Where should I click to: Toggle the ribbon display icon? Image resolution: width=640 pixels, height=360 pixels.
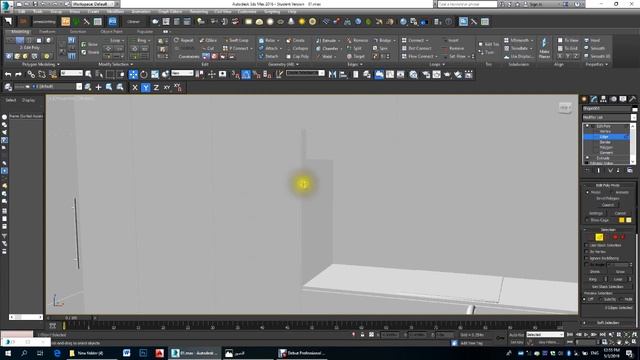pyautogui.click(x=379, y=74)
